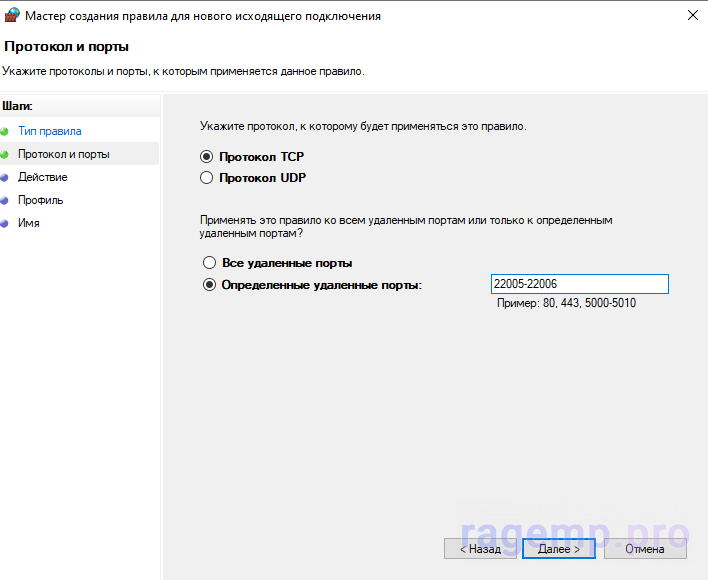Screen dimensions: 708x580
Task: Go to the Протокол и порты step
Action: (64, 154)
